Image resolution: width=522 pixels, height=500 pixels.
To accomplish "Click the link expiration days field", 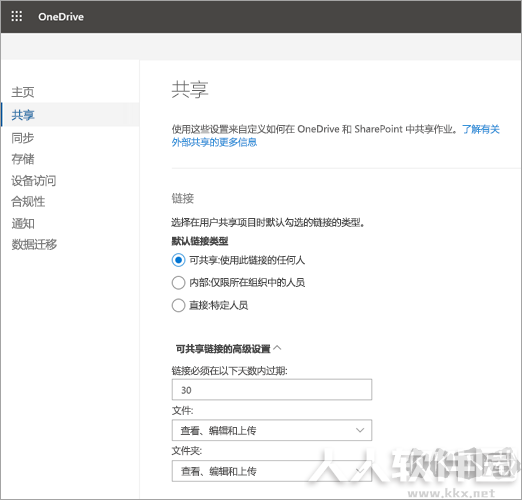I will 272,389.
